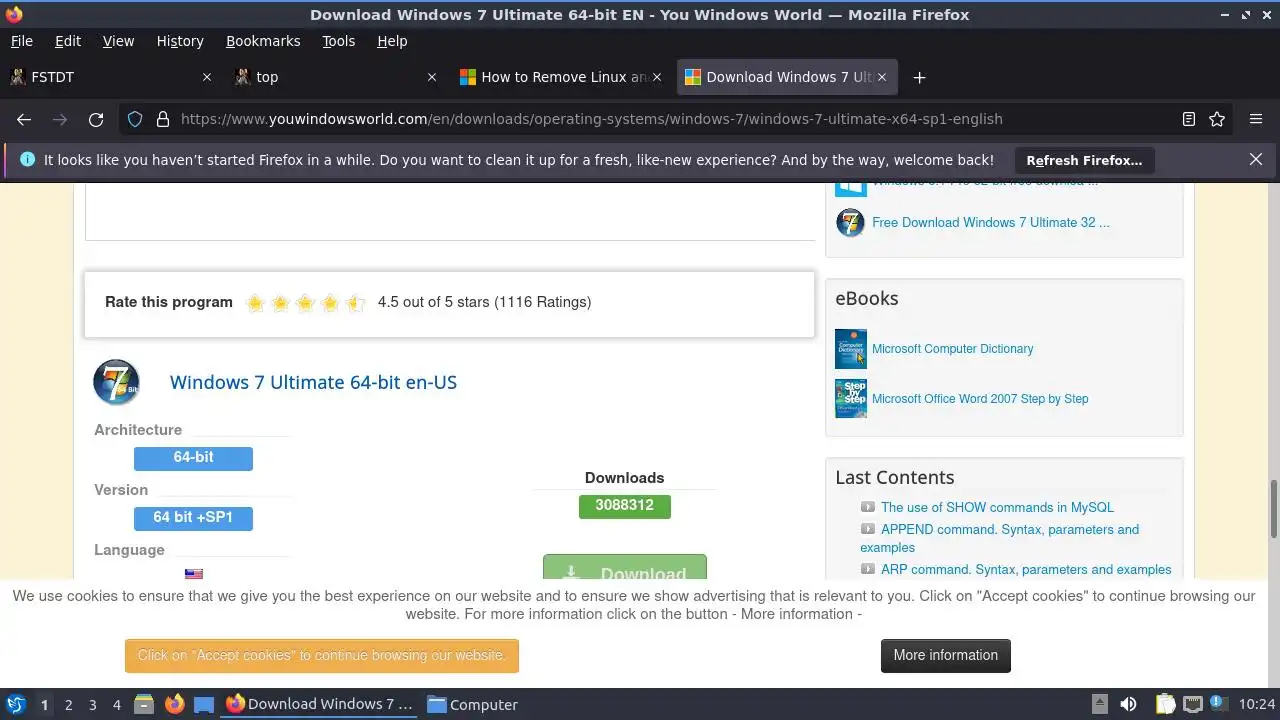Open the APPEND command article link
This screenshot has width=1280, height=720.
1000,538
